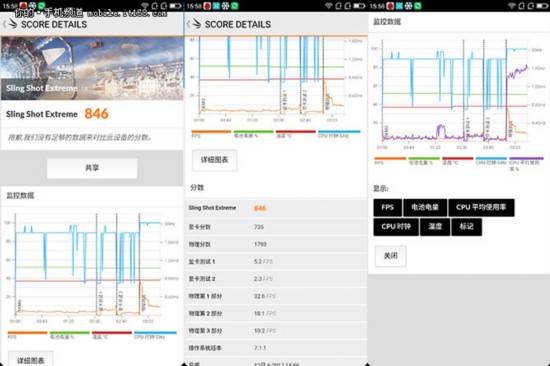Open the green notification icon in middle status bar
The width and height of the screenshot is (550, 366).
tap(234, 6)
